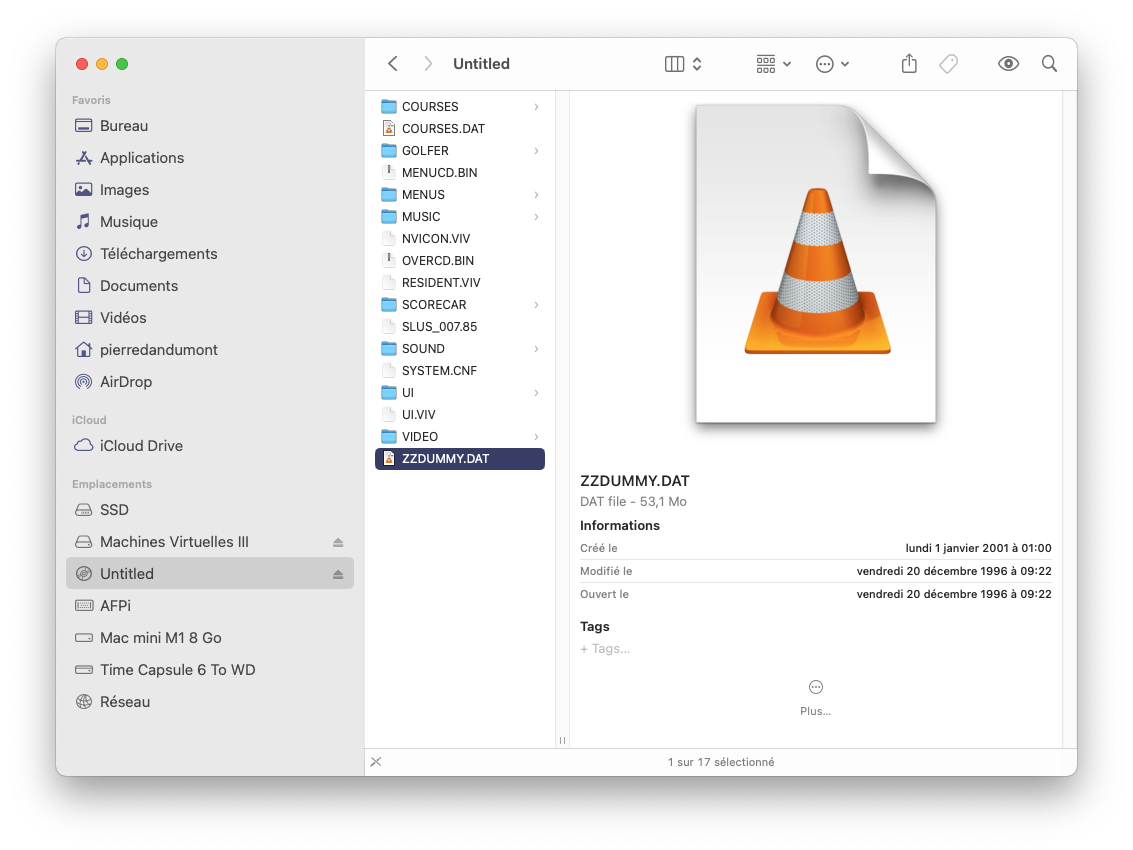Select the COURSES folder

click(x=460, y=107)
